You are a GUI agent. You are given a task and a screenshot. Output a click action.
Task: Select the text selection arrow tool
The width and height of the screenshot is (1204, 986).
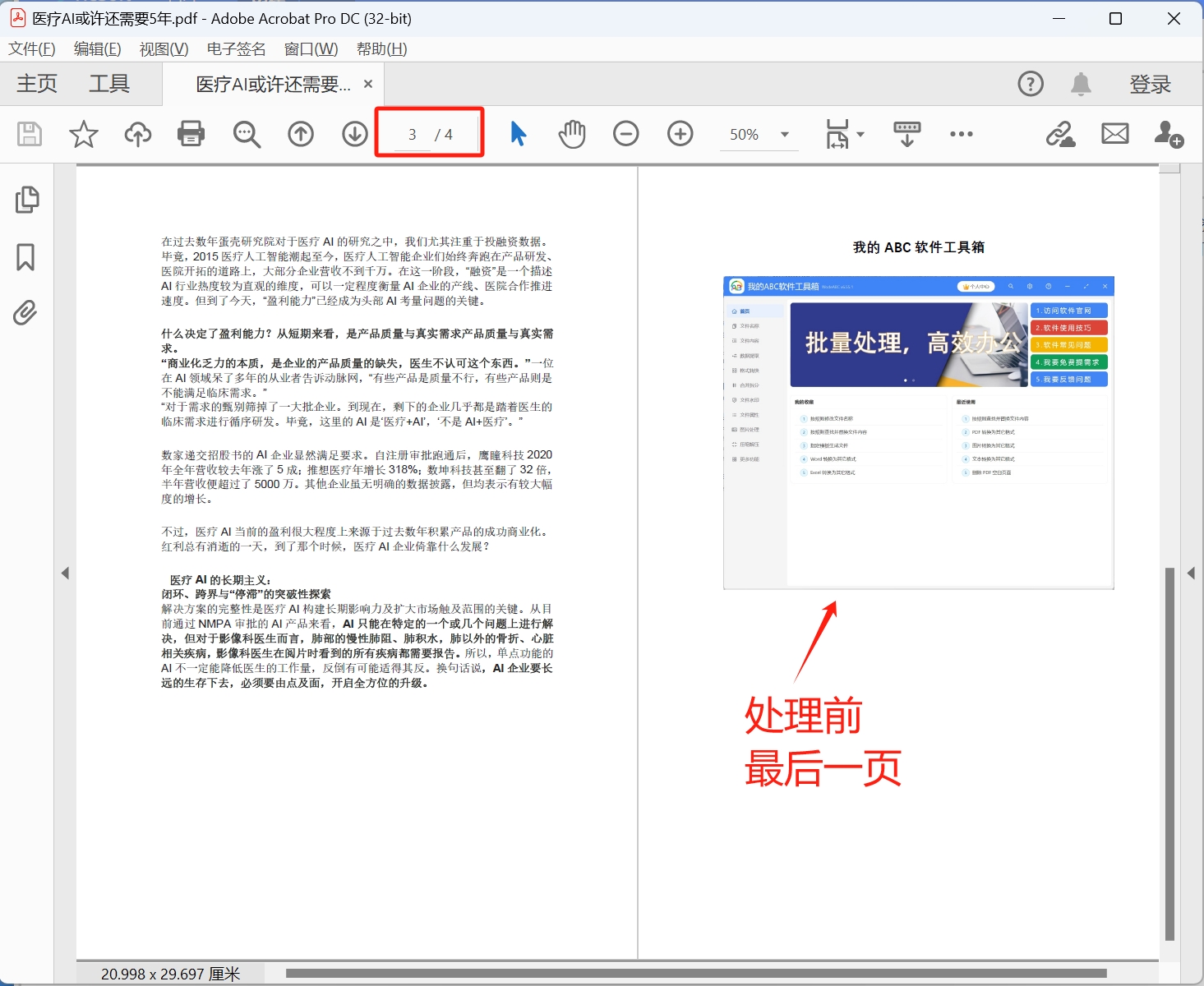tap(518, 133)
